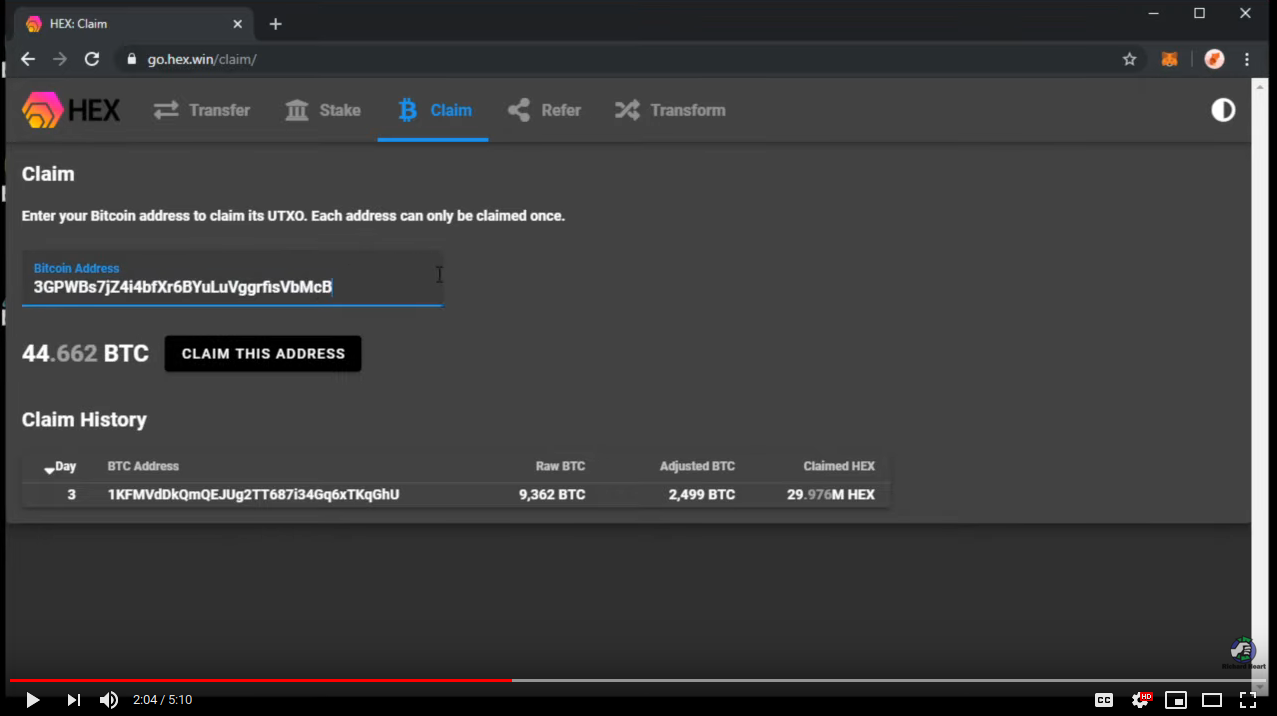1277x716 pixels.
Task: Play the video with the play button
Action: point(32,700)
